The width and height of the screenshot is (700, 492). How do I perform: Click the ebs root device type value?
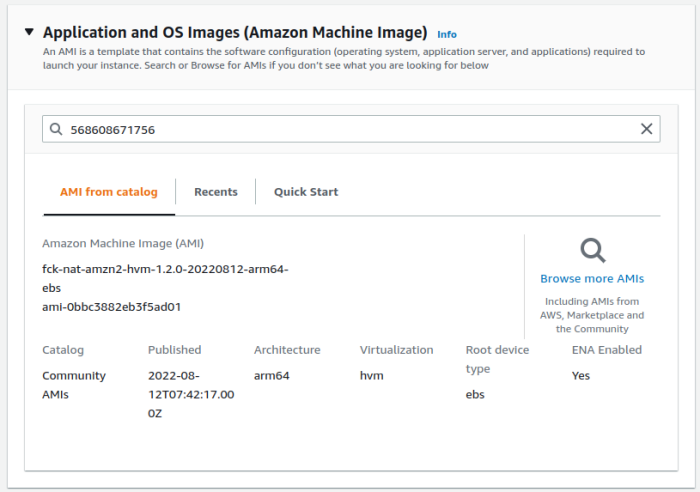click(475, 395)
